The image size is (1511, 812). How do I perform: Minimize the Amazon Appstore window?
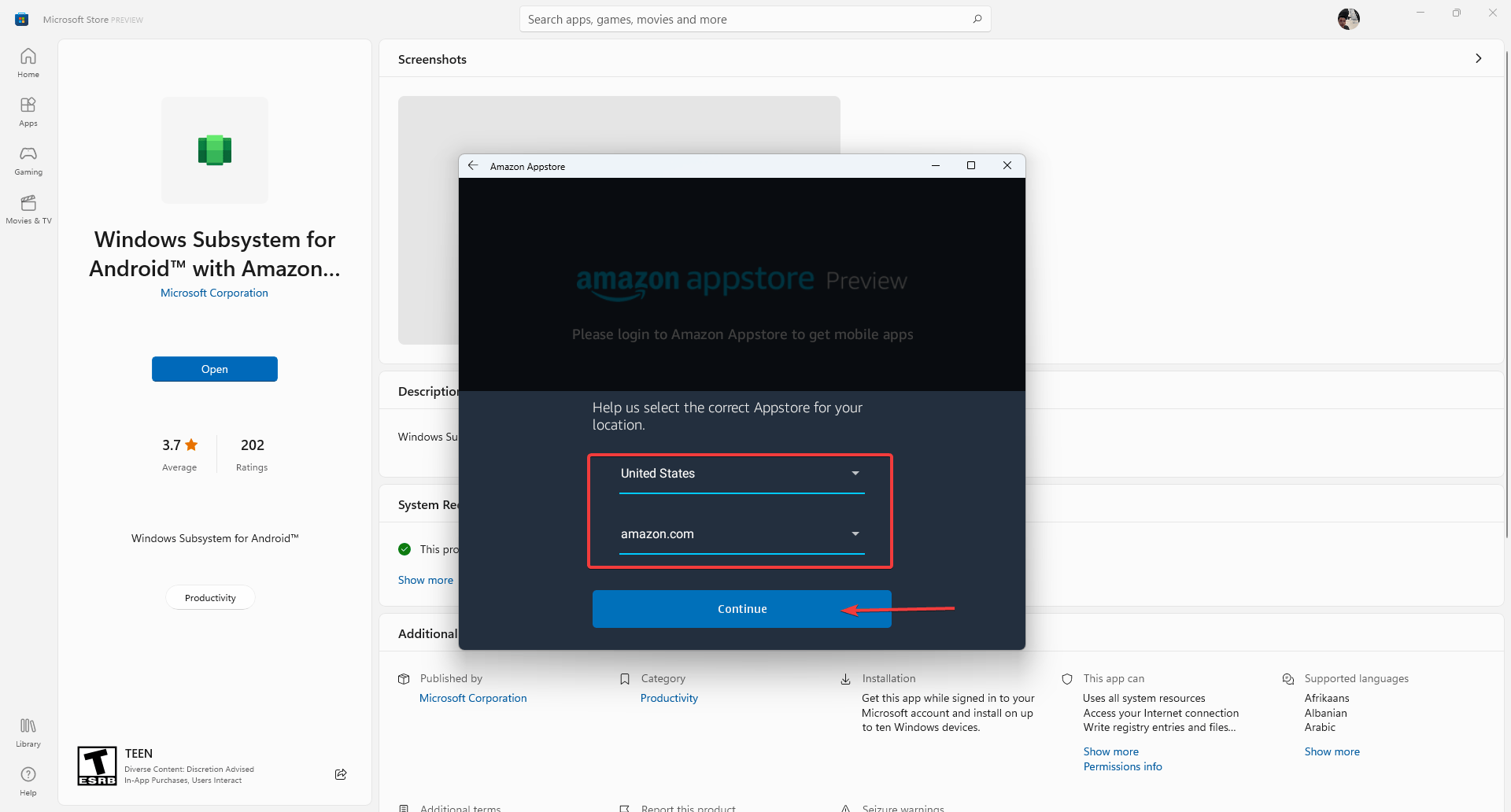936,166
